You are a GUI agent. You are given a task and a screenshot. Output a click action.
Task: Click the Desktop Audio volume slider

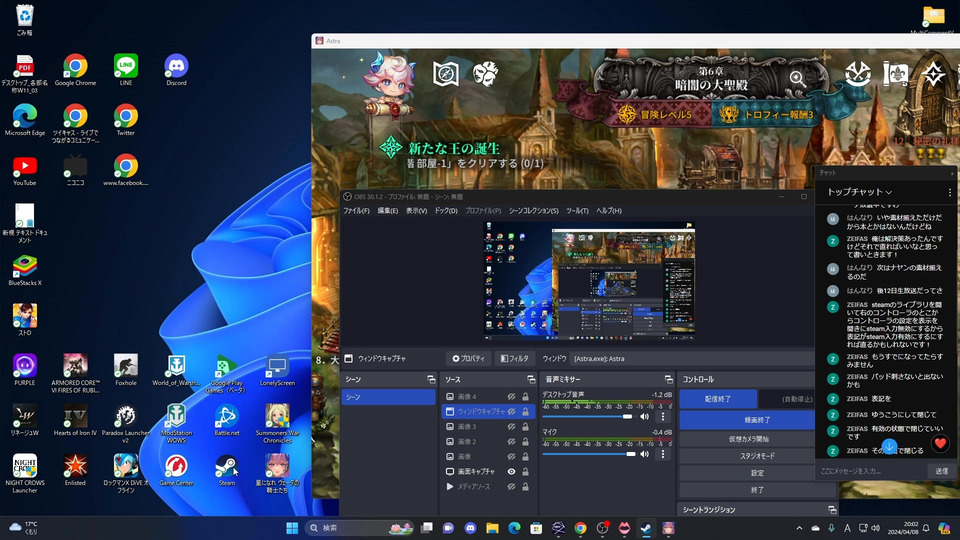588,416
